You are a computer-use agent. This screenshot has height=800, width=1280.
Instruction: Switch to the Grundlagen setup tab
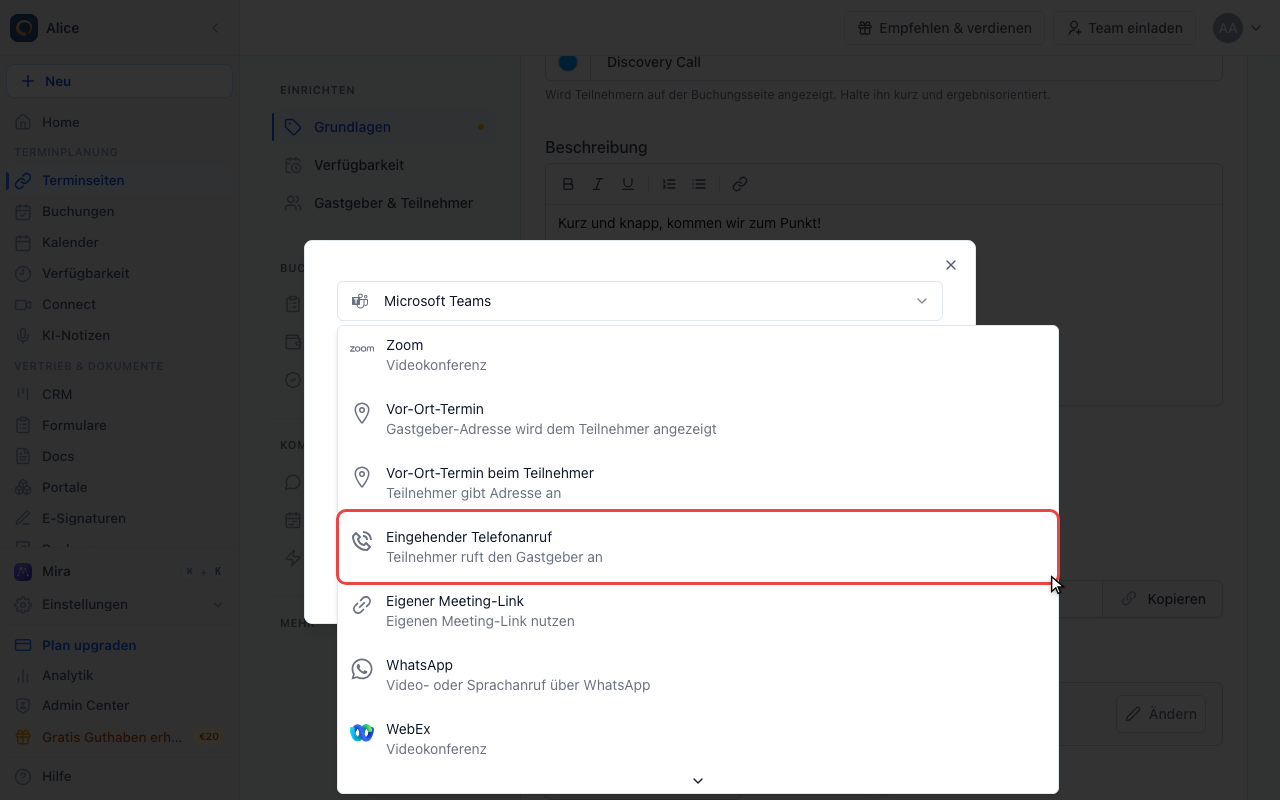pyautogui.click(x=384, y=127)
